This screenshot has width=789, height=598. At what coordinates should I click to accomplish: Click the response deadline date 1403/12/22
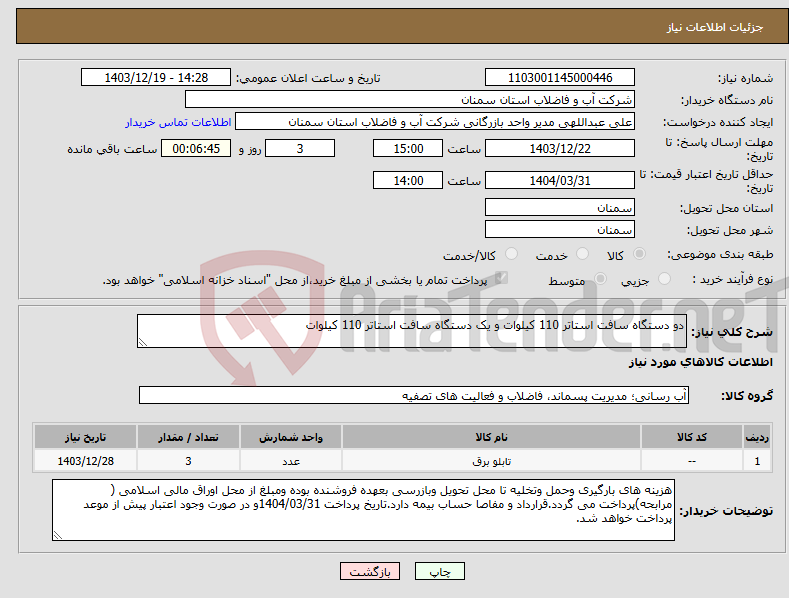[560, 148]
